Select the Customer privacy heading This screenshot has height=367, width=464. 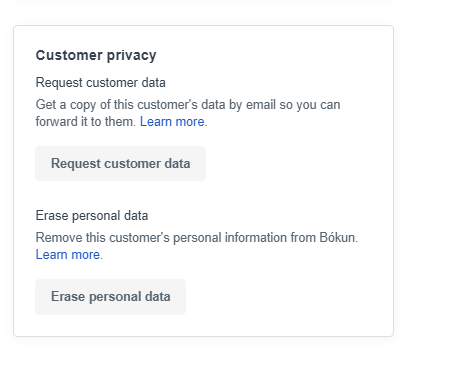click(x=96, y=55)
